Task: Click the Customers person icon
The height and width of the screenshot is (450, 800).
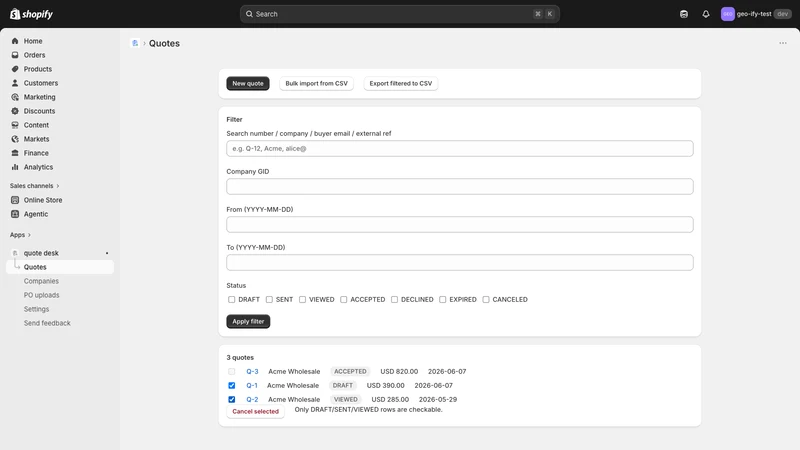Action: coord(15,83)
